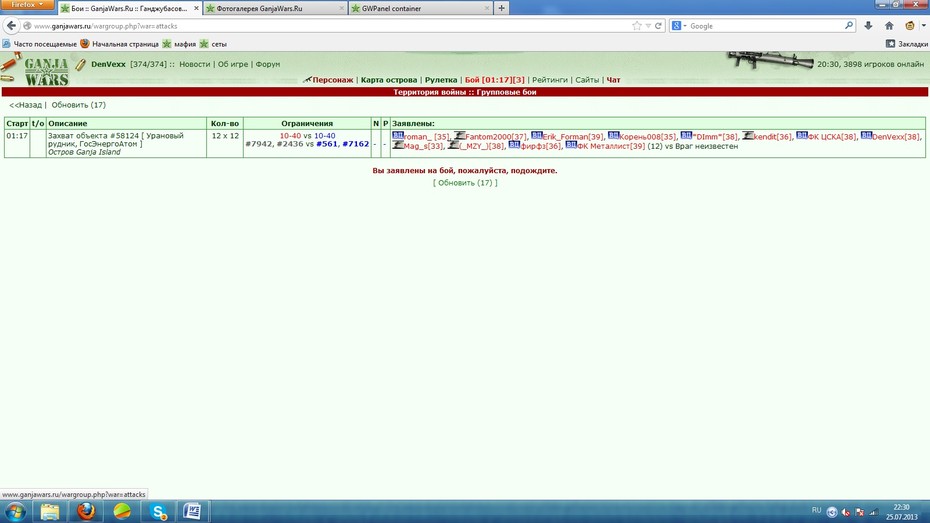Close the Бои :: GanjaWars.Ru tab

click(196, 8)
